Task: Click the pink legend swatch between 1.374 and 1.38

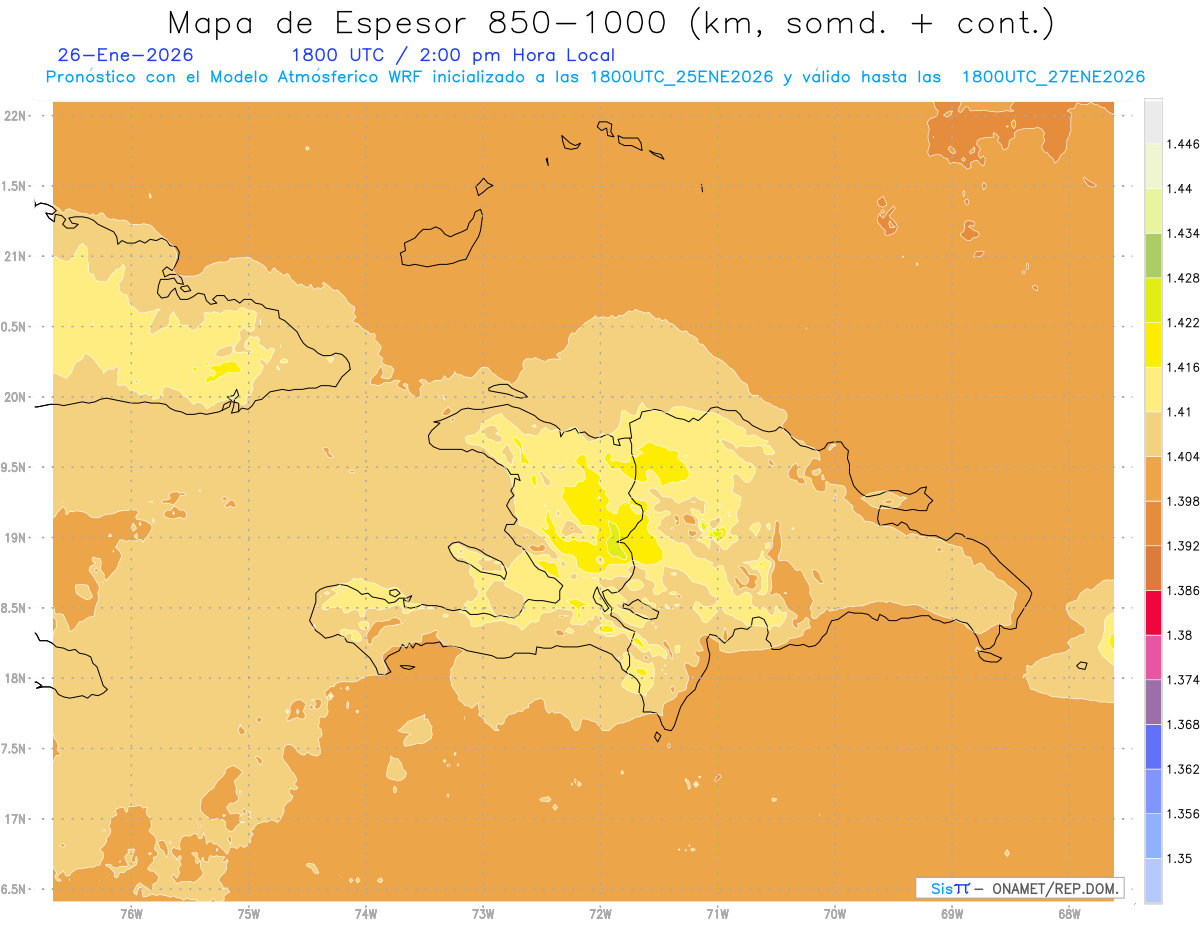Action: 1153,657
